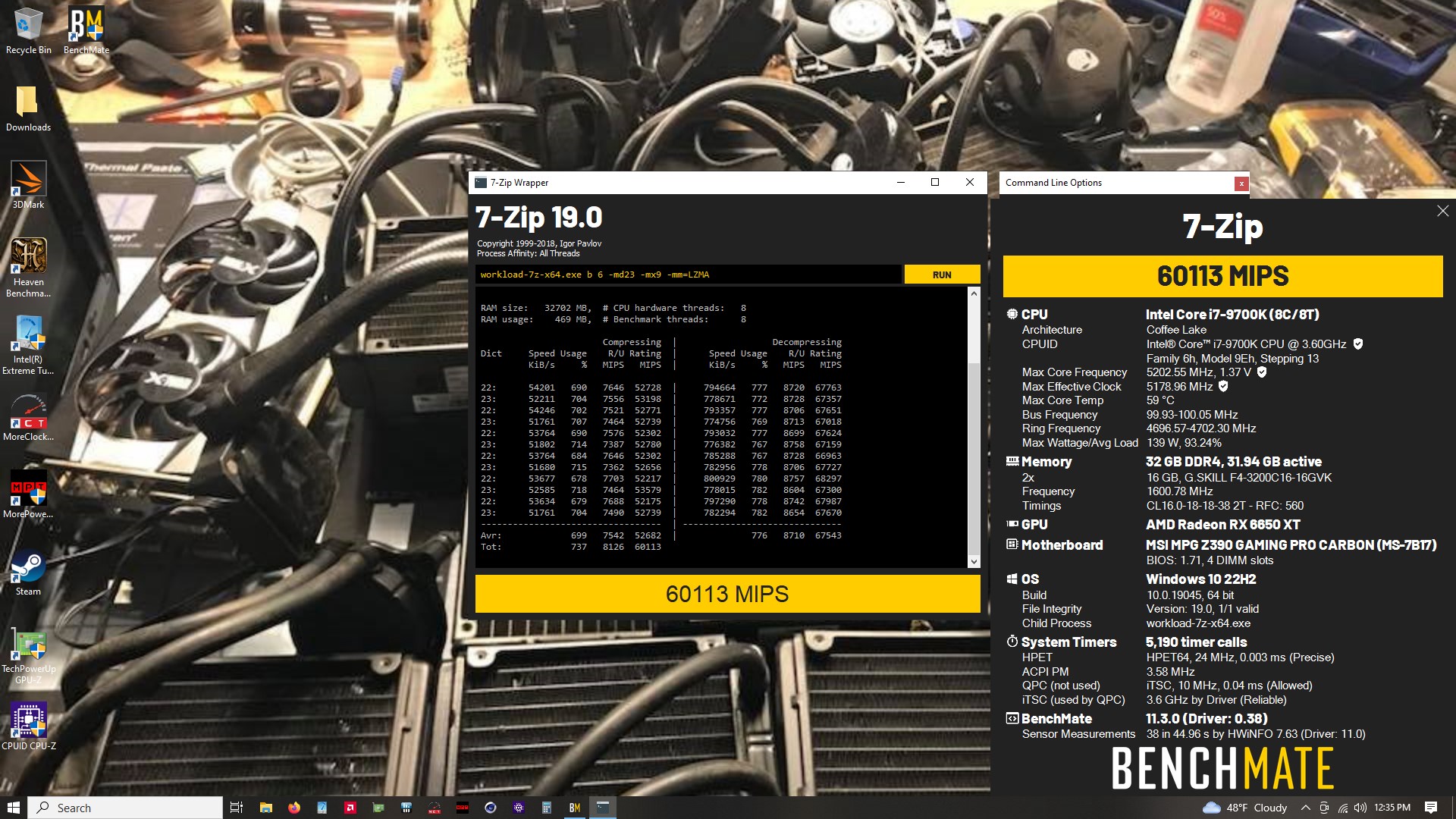
Task: Click the 7-Zip Wrapper title bar icon
Action: point(480,183)
